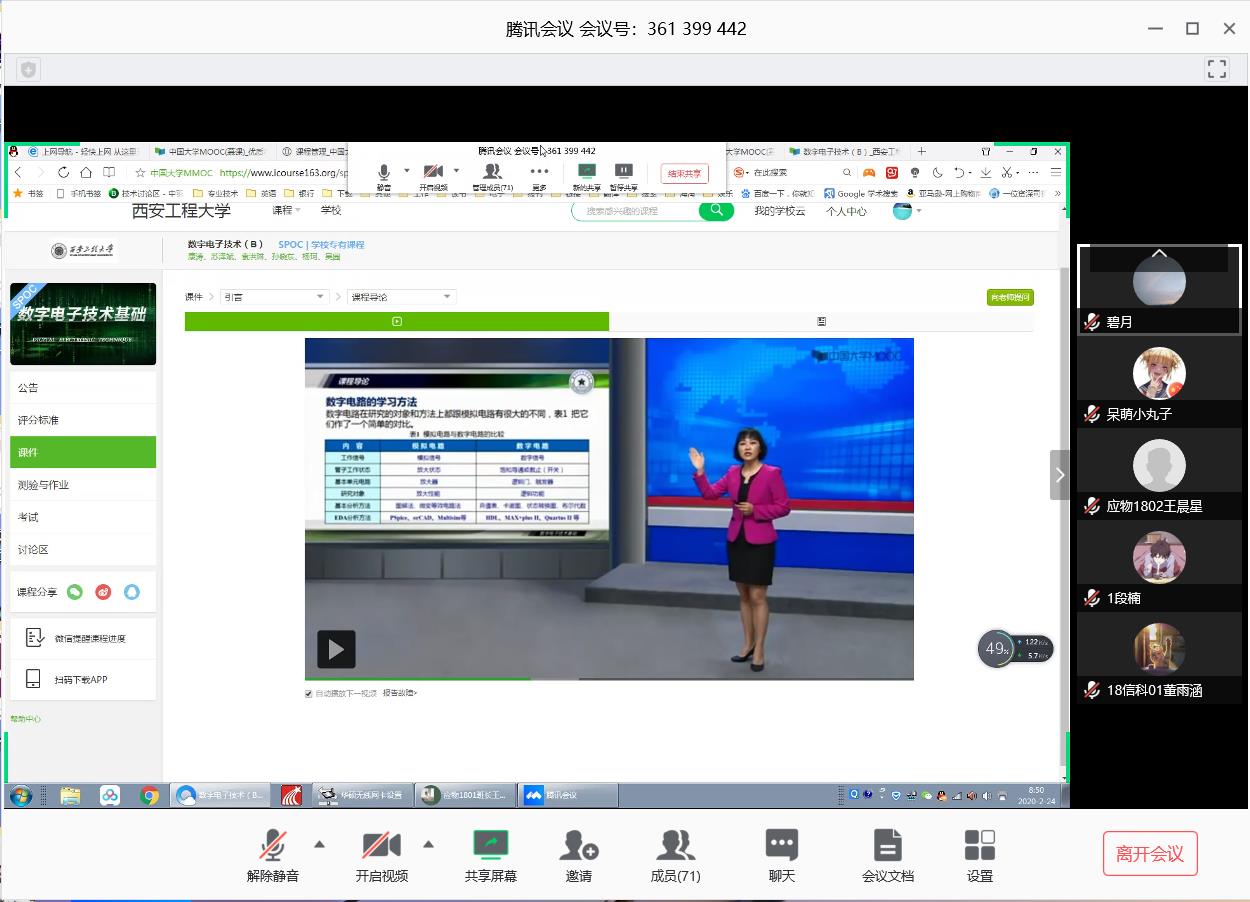1250x902 pixels.
Task: Expand video options arrow beside 开启视频
Action: coord(429,844)
